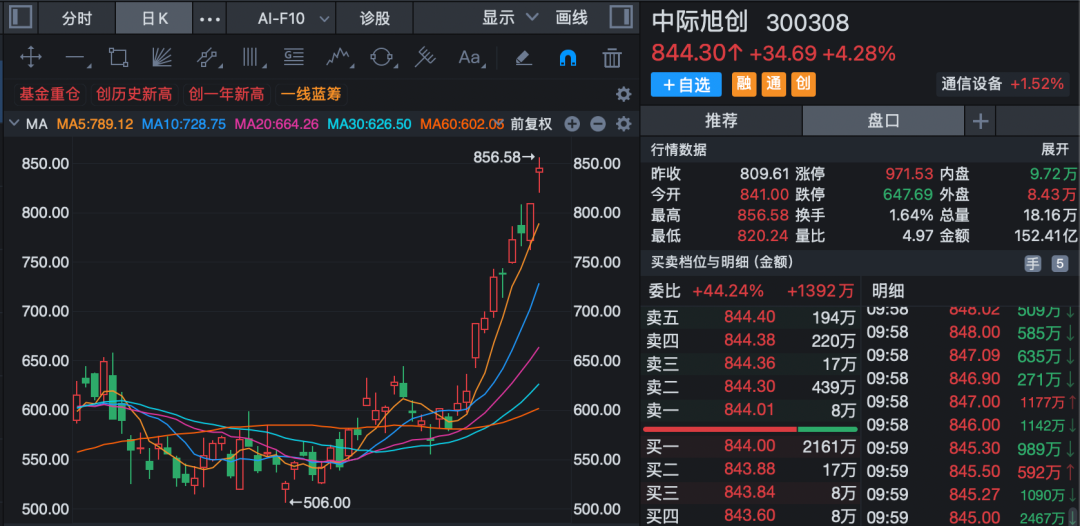Toggle the 手 unit display button
Image resolution: width=1080 pixels, height=526 pixels.
point(1032,263)
